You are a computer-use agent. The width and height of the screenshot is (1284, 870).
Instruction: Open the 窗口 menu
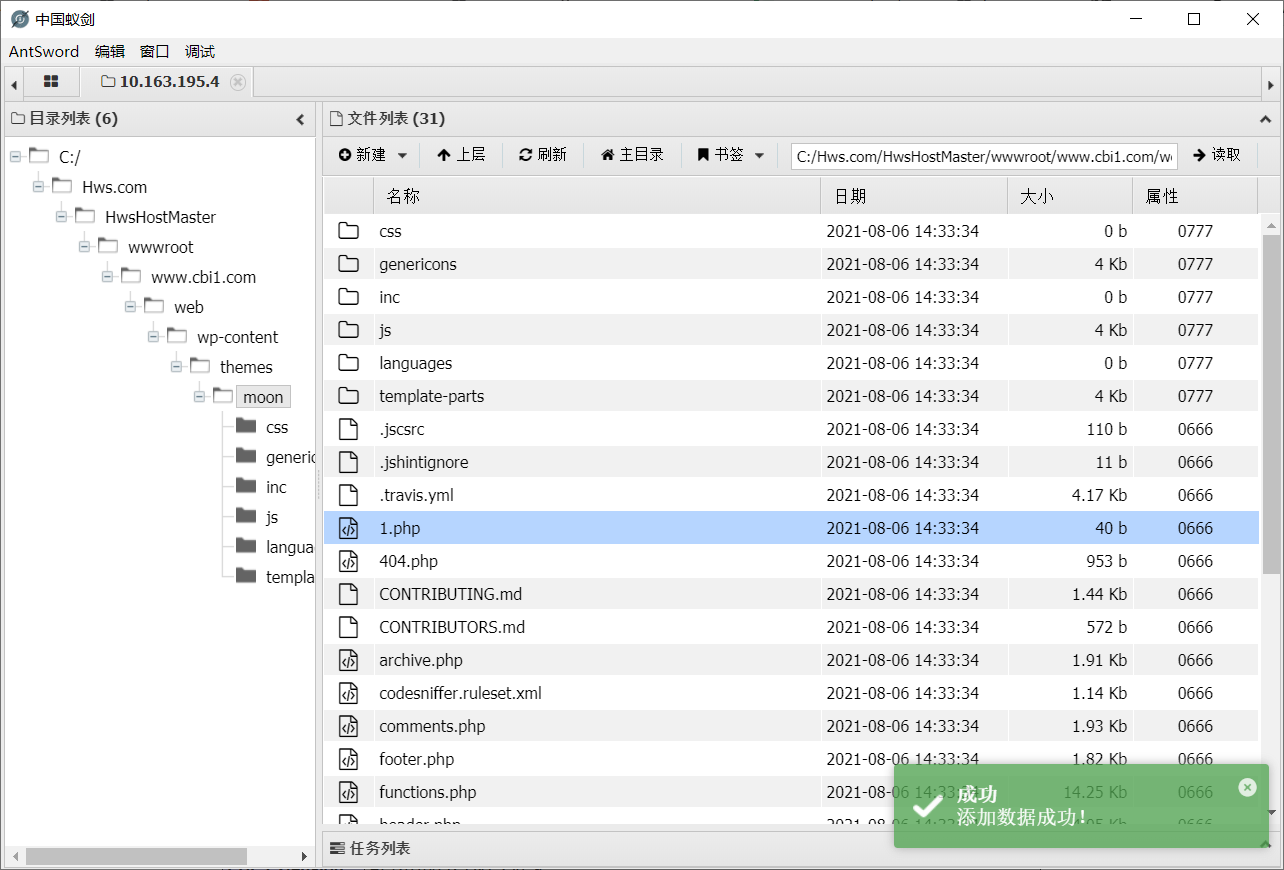click(x=155, y=52)
